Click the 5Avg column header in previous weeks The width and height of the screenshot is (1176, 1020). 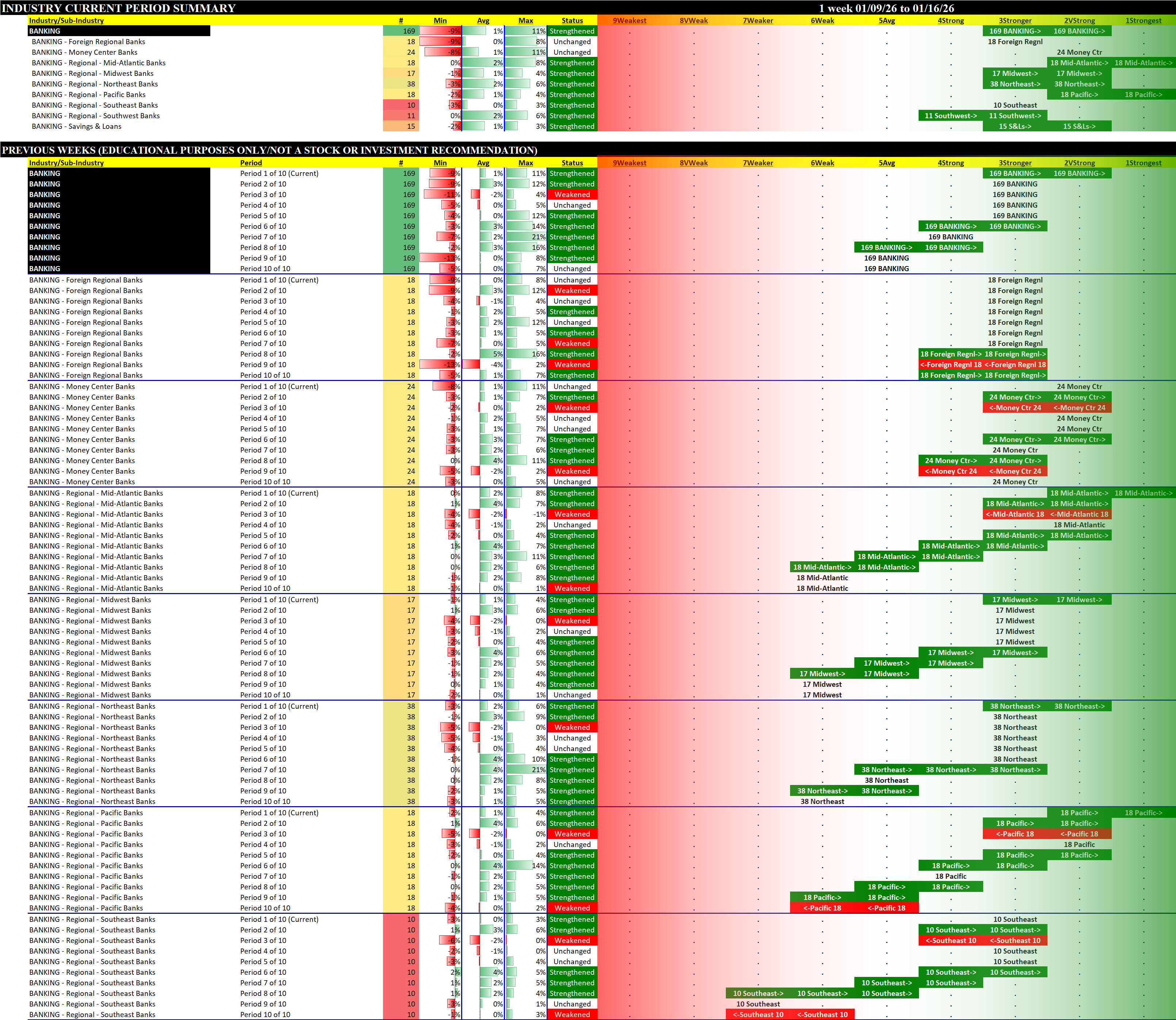point(886,163)
